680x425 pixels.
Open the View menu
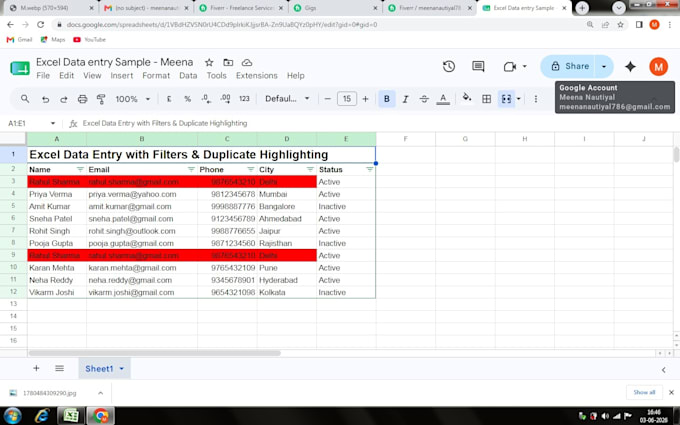point(92,75)
